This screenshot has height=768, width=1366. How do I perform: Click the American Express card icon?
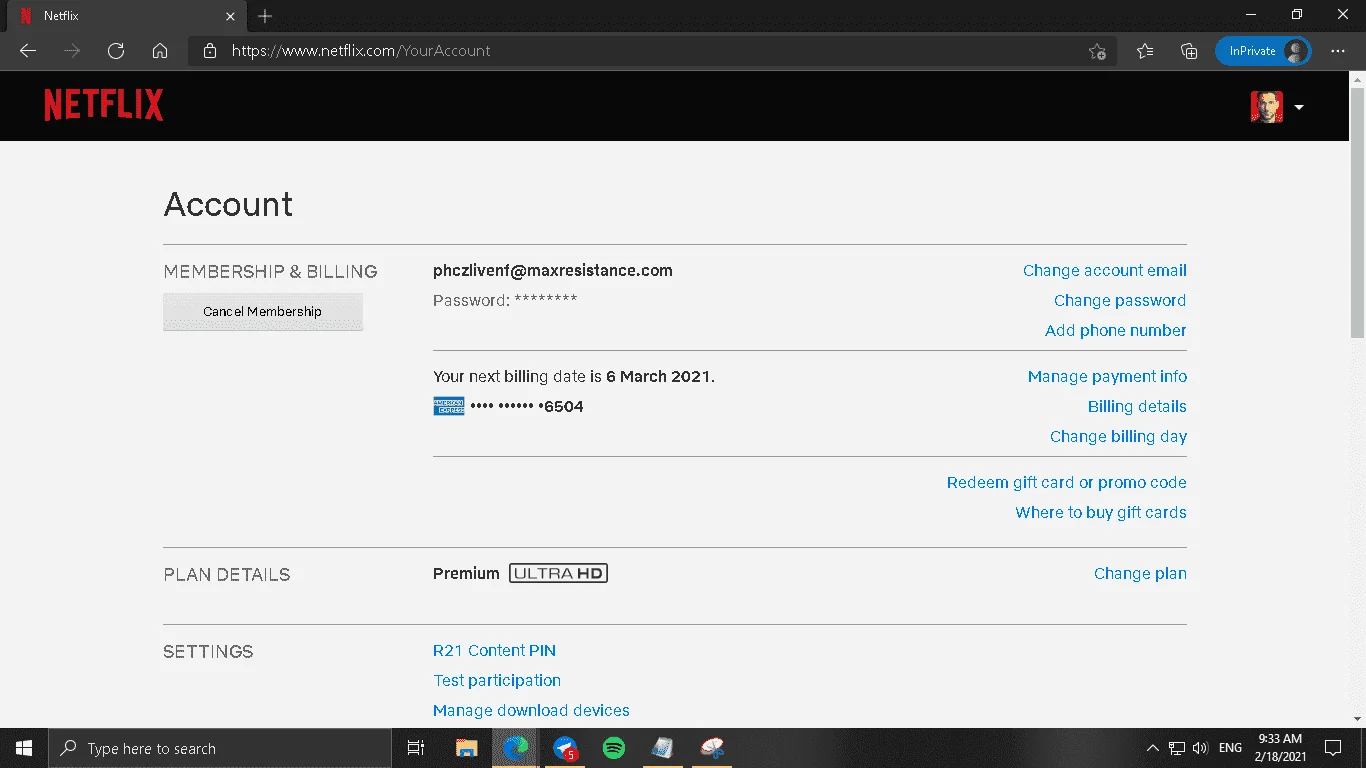point(449,406)
